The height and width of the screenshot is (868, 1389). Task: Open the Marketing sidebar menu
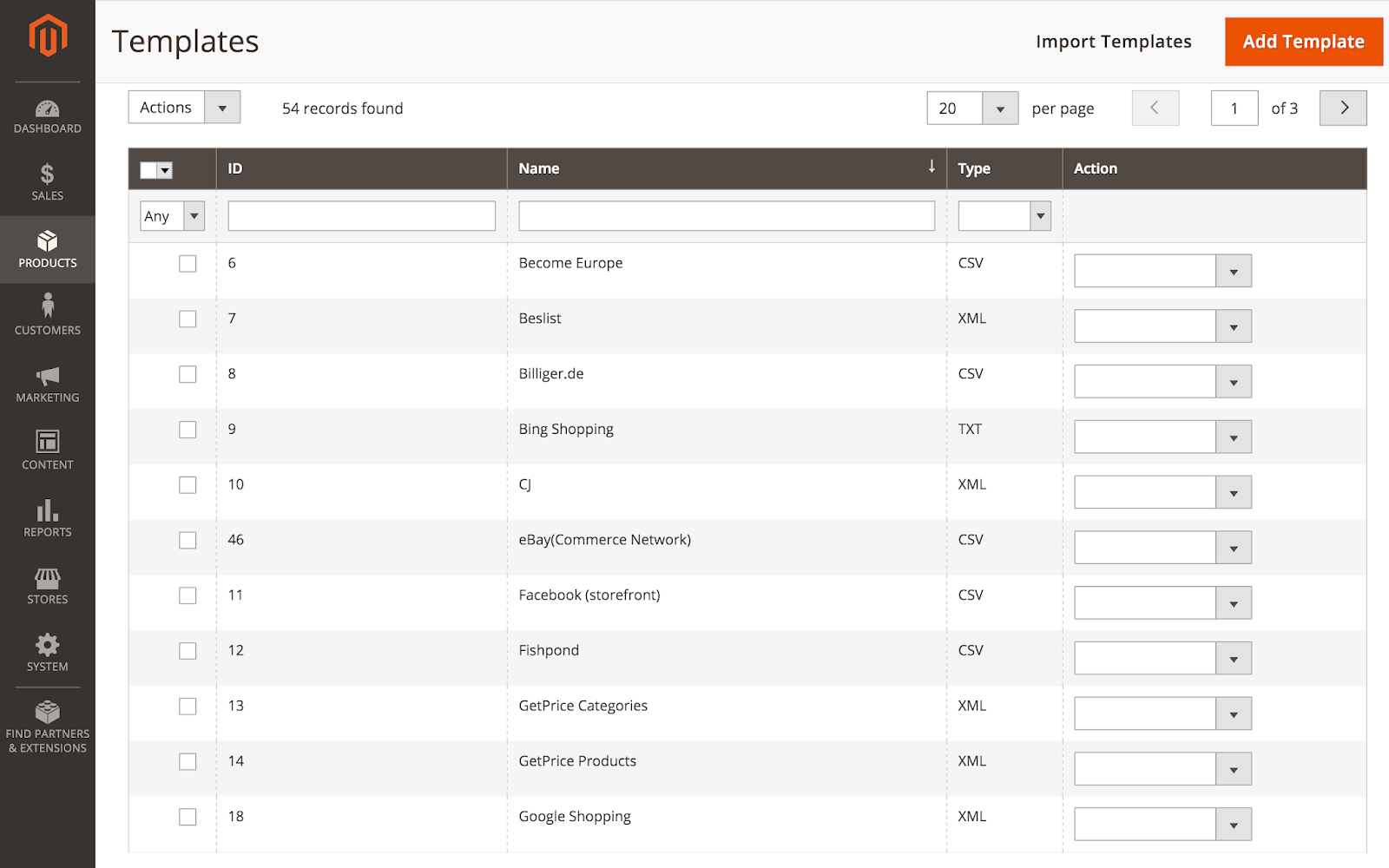48,384
